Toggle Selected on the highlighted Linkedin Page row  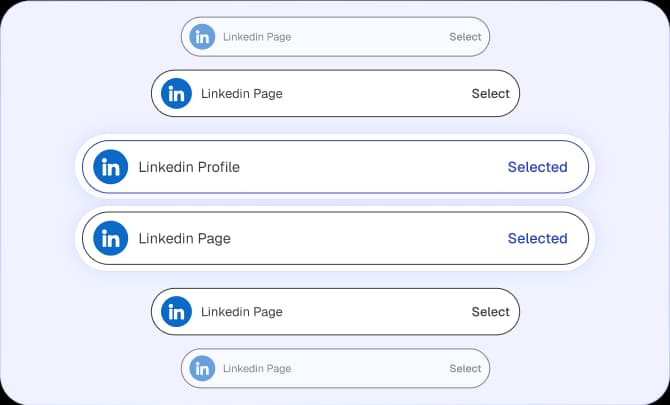(x=537, y=238)
